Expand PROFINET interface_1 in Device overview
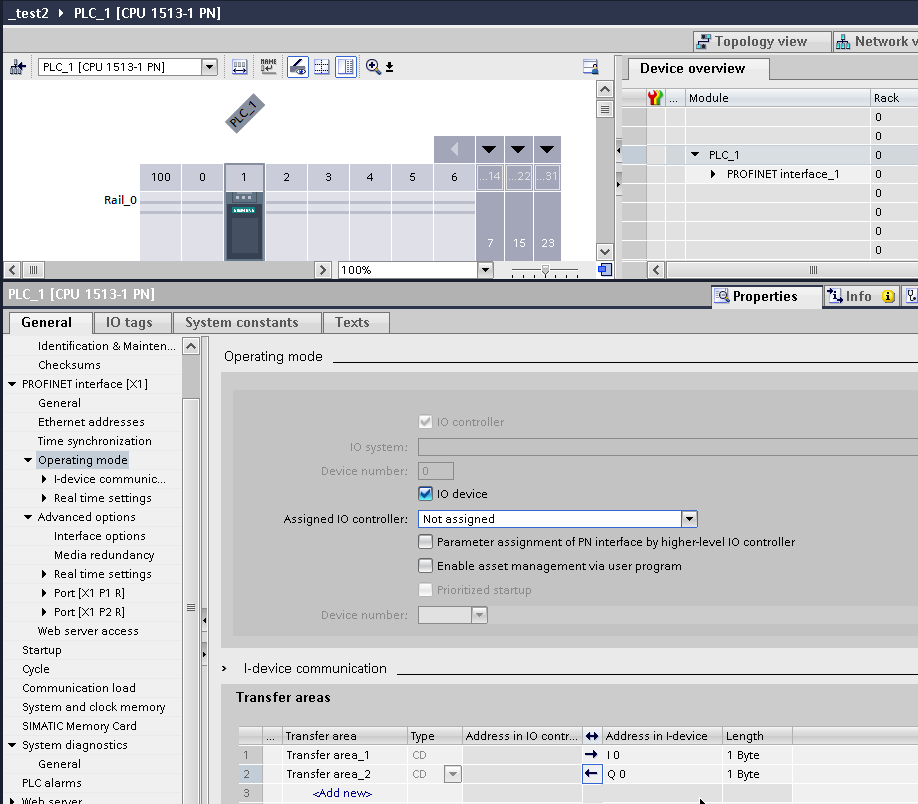The height and width of the screenshot is (804, 918). point(713,174)
